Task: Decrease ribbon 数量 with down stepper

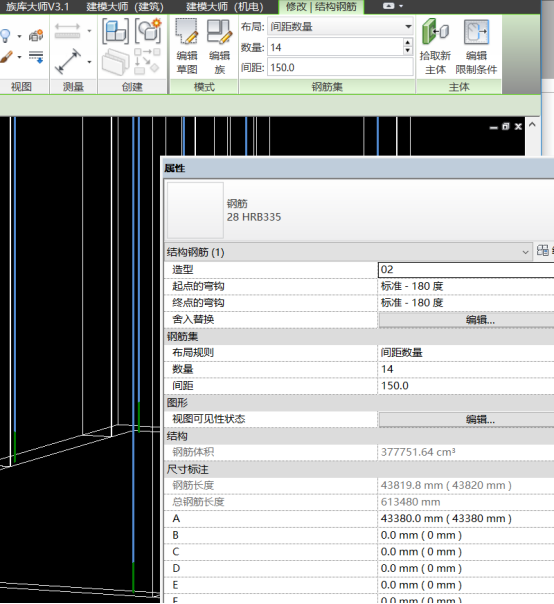Action: pyautogui.click(x=408, y=51)
